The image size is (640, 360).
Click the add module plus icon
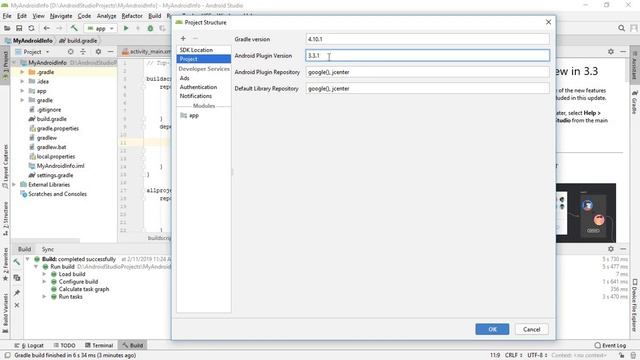coord(183,38)
